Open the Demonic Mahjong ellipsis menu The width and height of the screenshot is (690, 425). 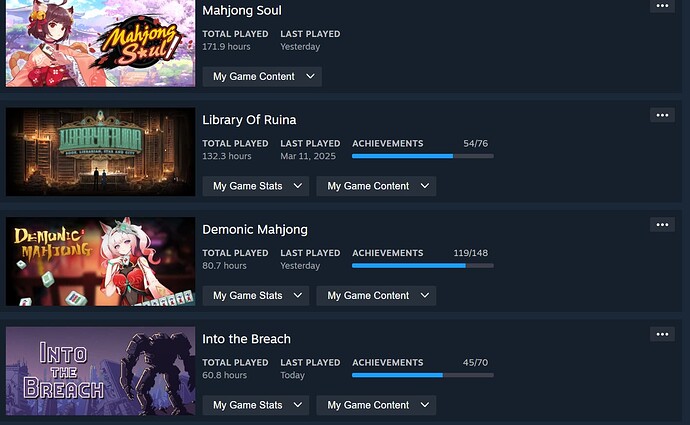(662, 225)
